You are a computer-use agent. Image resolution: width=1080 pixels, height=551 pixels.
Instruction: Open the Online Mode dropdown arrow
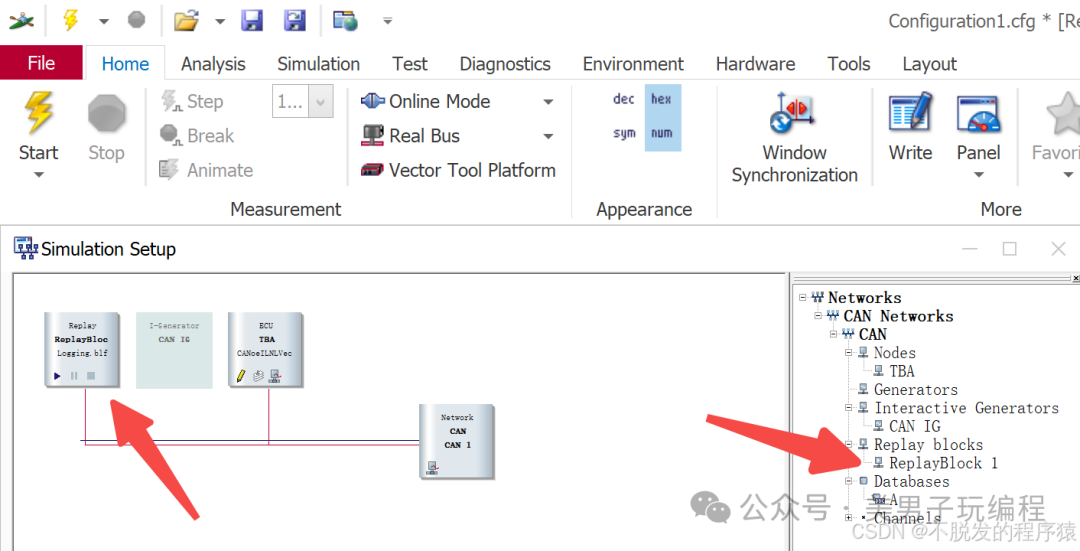tap(548, 102)
